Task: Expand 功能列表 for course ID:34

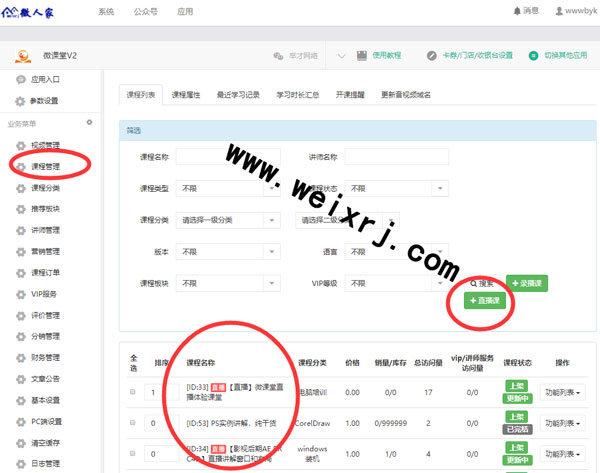Action: (x=562, y=454)
